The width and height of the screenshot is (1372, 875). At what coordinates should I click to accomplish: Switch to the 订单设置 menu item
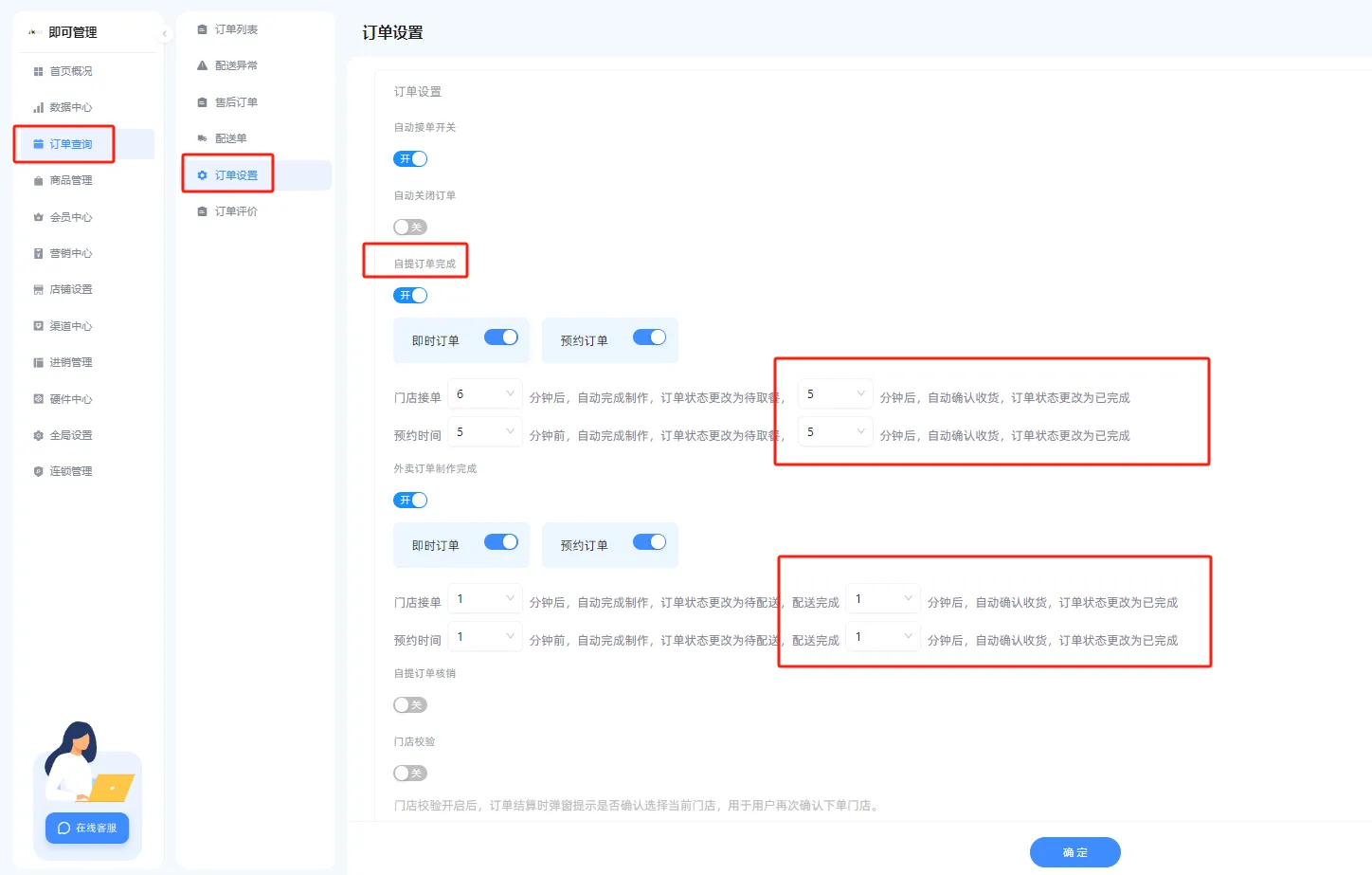[235, 173]
